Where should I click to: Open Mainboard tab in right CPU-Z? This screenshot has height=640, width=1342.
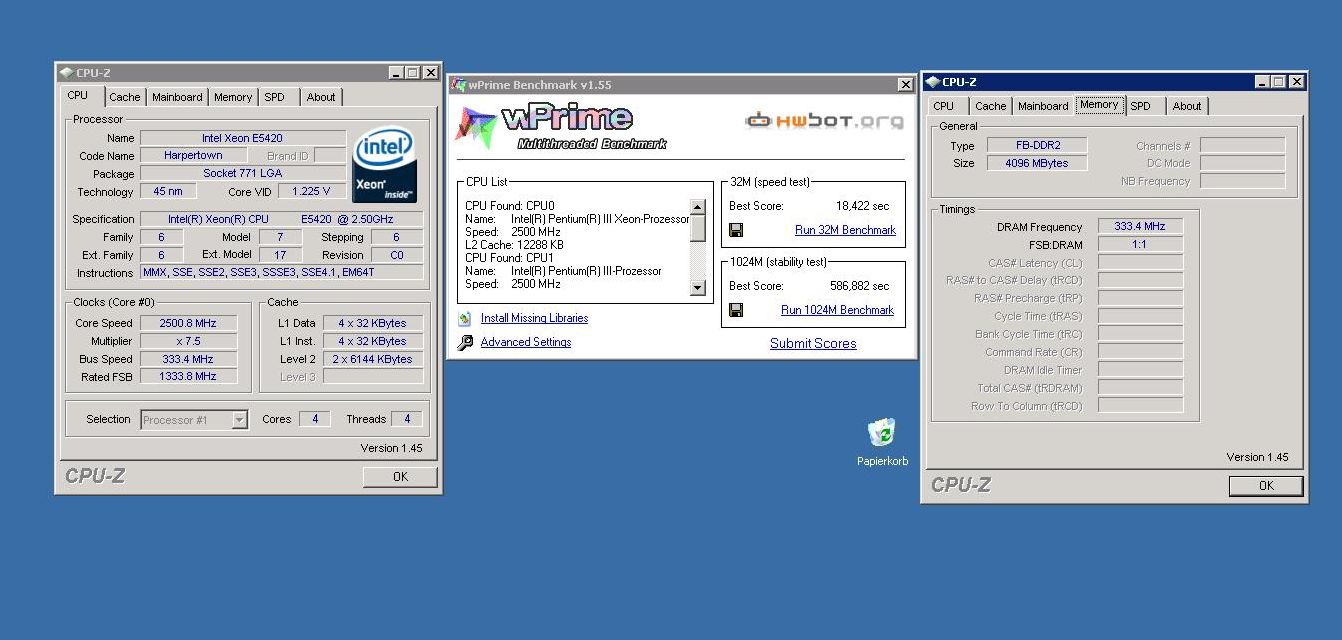coord(1043,106)
